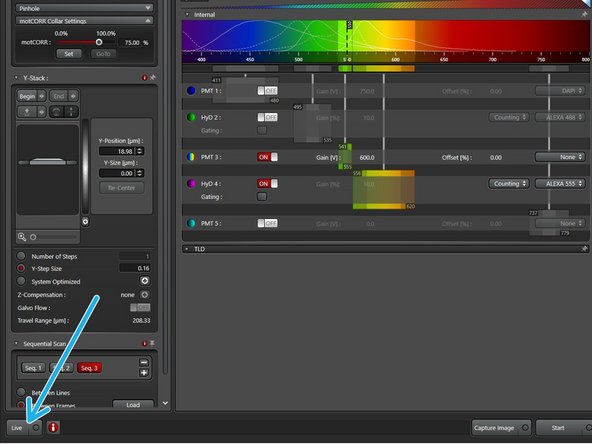The width and height of the screenshot is (592, 444).
Task: Click the Load button in Sequential Scan
Action: (133, 404)
